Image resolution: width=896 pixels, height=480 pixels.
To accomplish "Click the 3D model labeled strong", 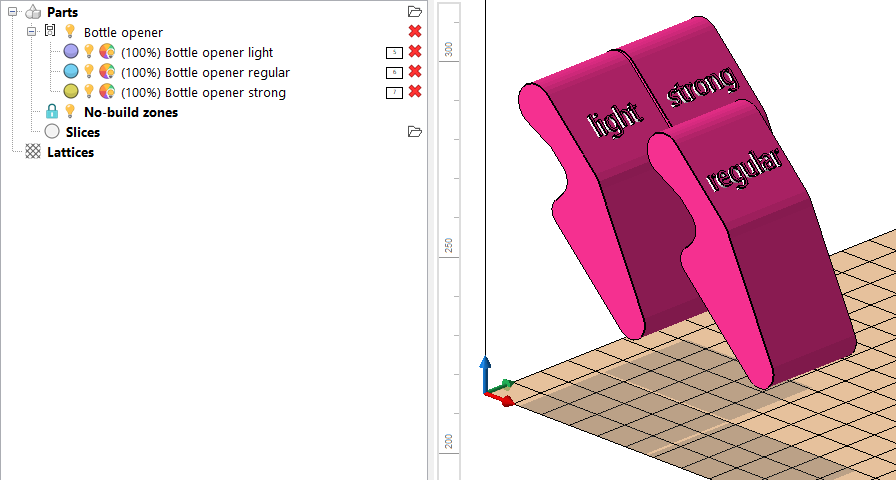I will coord(700,71).
